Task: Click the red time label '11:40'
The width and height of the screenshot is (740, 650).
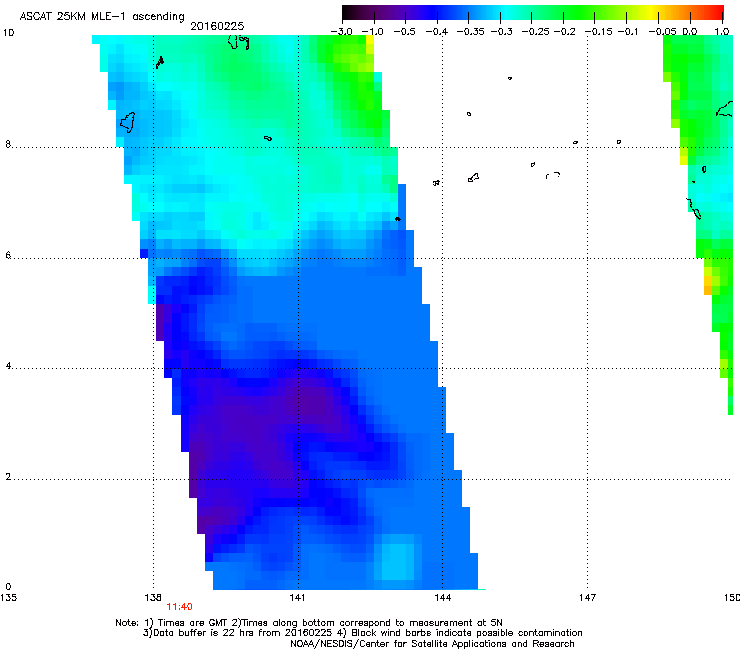Action: 179,607
